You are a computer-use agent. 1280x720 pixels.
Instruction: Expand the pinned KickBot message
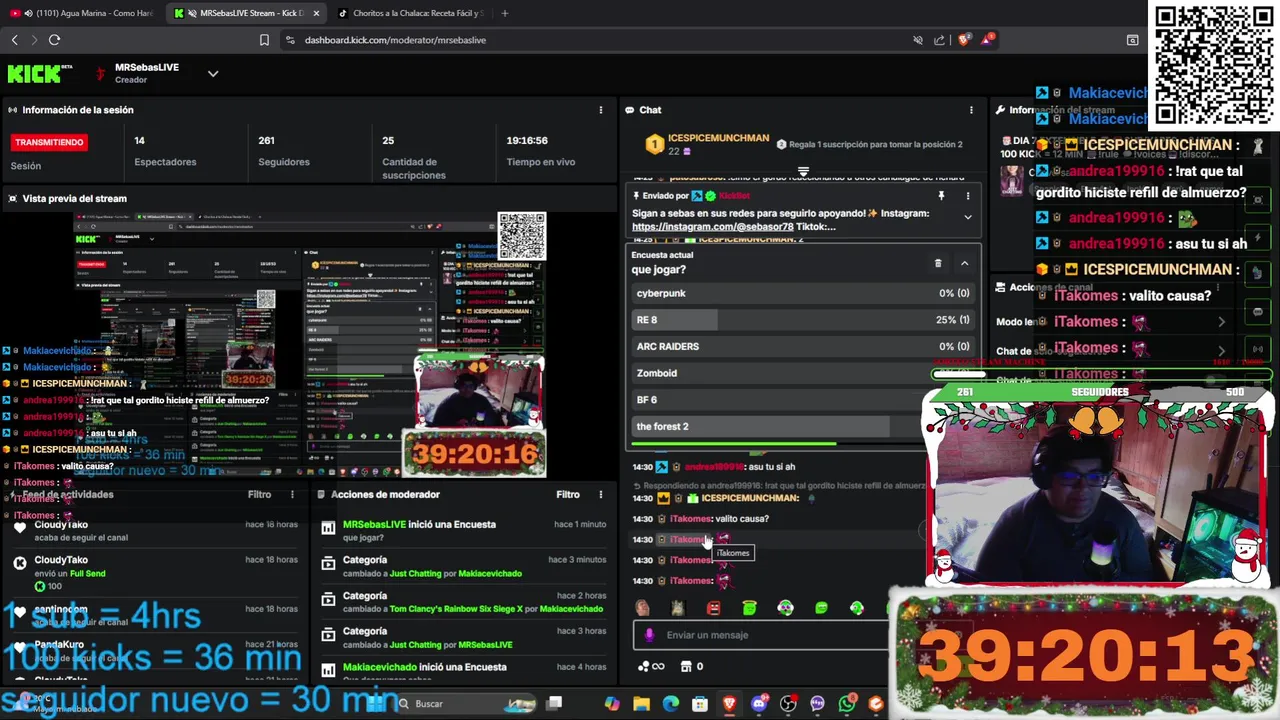(x=967, y=217)
